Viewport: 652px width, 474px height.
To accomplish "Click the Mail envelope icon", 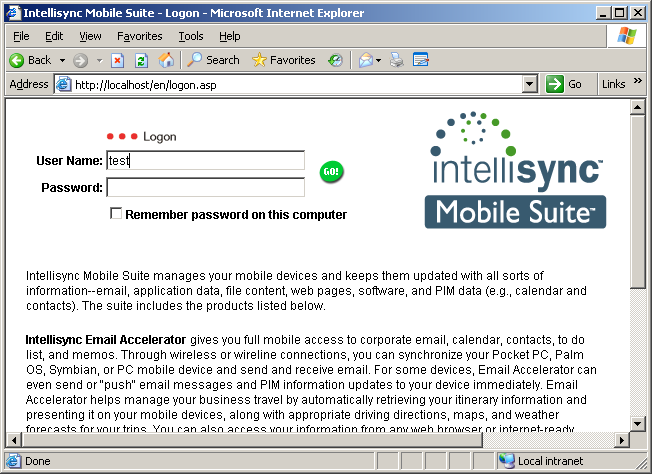I will pyautogui.click(x=366, y=60).
